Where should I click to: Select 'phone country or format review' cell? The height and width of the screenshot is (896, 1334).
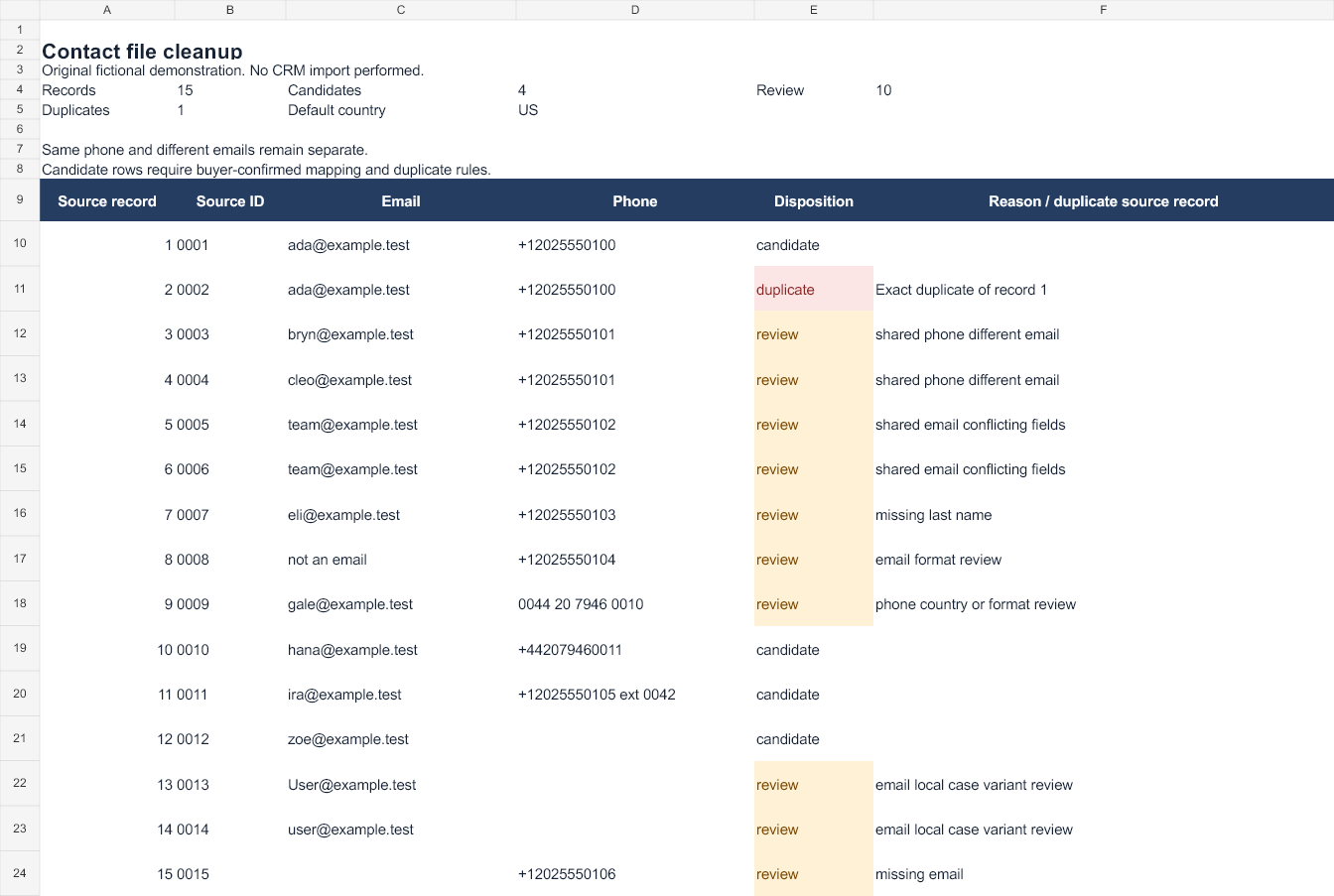click(x=1104, y=604)
